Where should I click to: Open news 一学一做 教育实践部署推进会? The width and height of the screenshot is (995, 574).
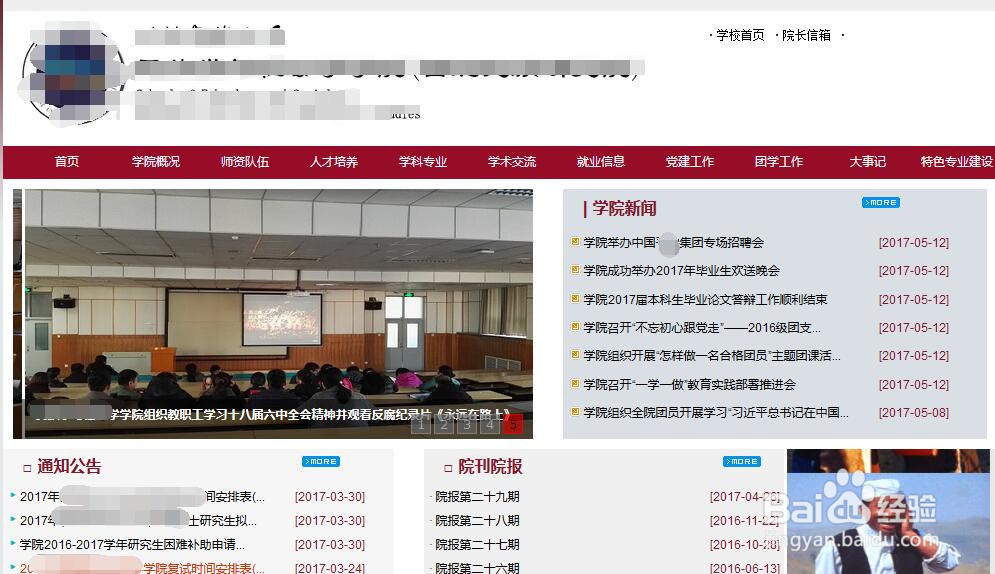pos(689,384)
